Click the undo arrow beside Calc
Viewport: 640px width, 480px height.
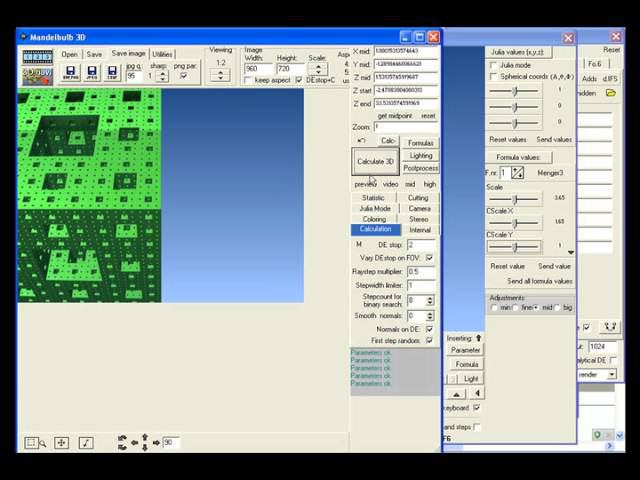click(361, 141)
